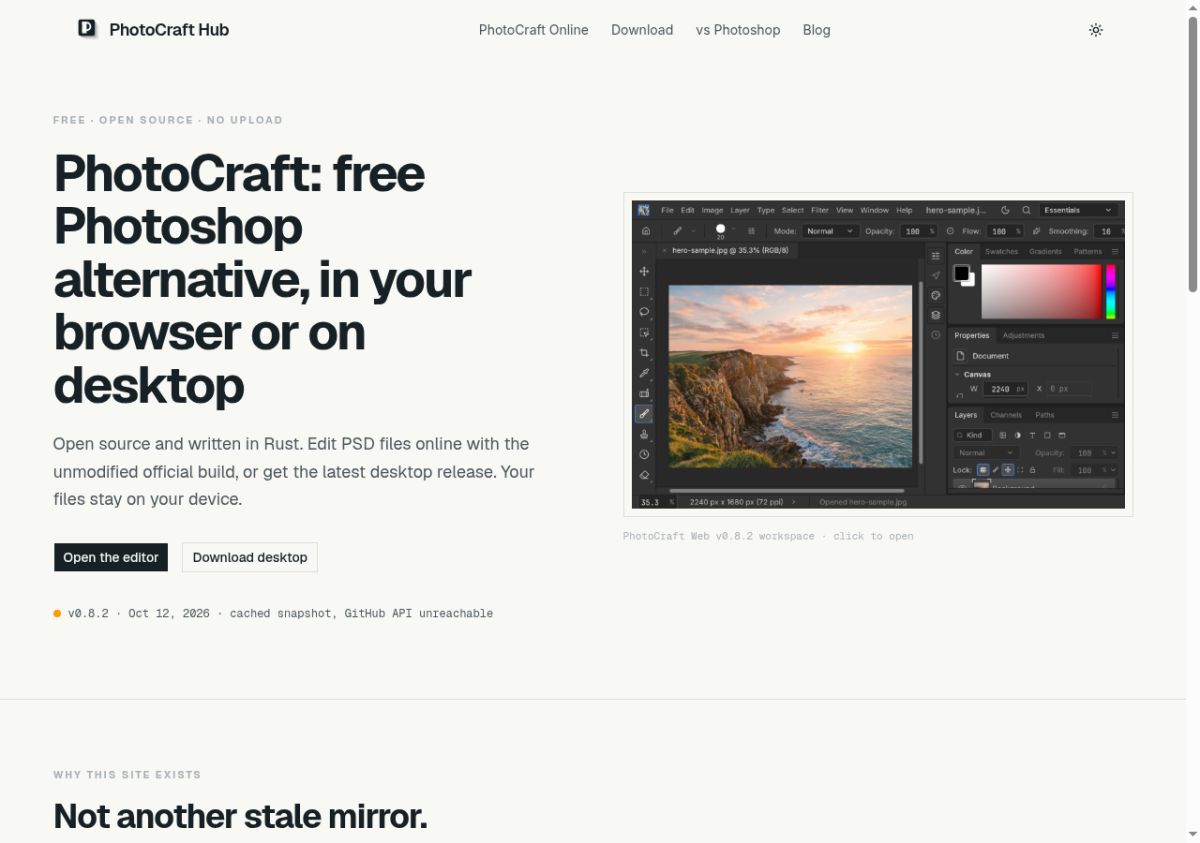Select the Clone Stamp tool
Image resolution: width=1200 pixels, height=843 pixels.
coord(644,434)
